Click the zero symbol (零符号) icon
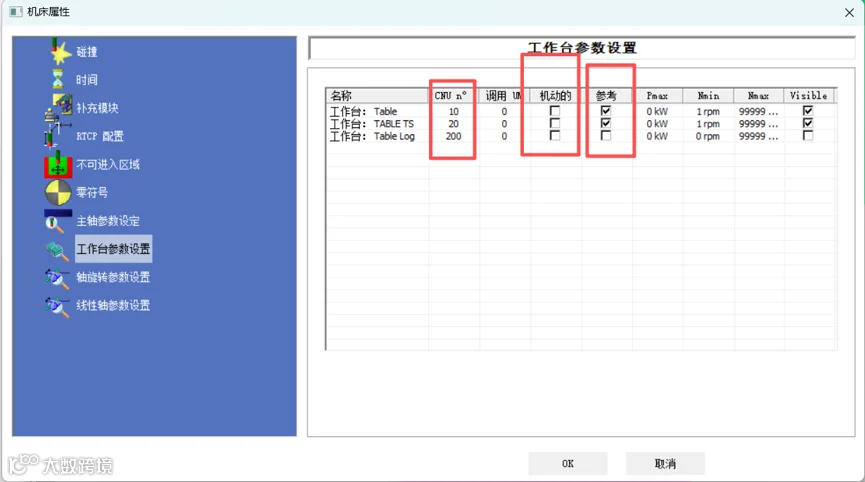Viewport: 865px width, 482px height. [58, 192]
